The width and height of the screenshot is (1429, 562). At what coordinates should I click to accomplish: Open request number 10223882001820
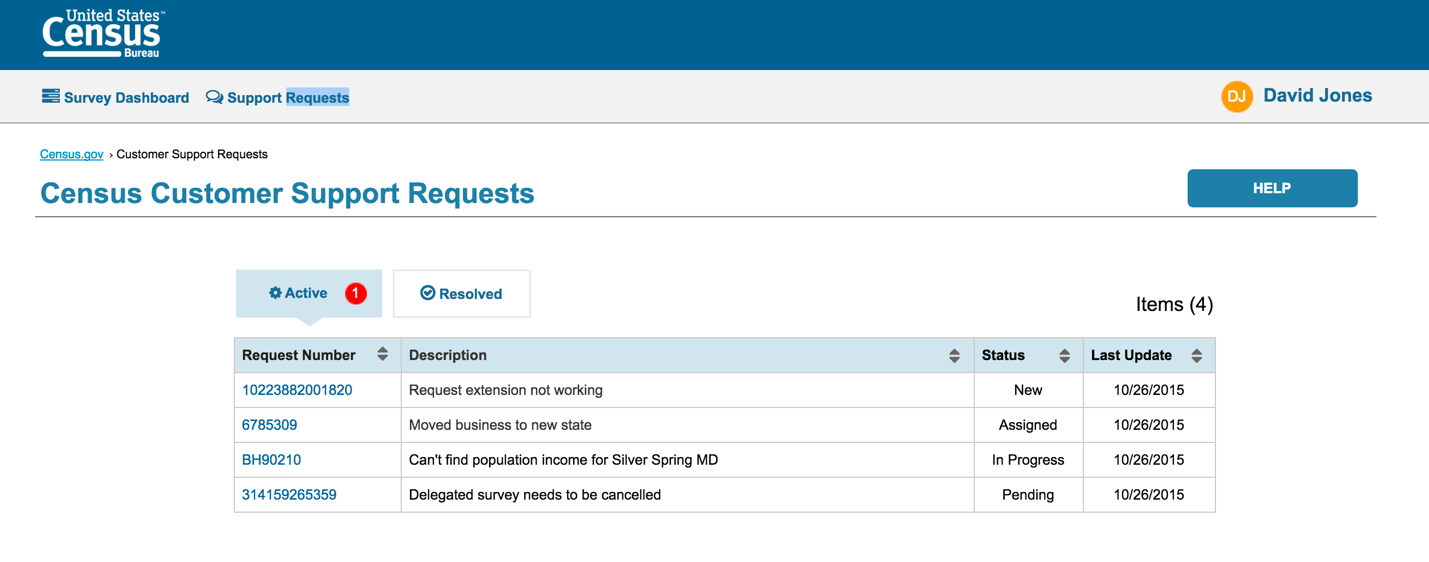point(297,390)
